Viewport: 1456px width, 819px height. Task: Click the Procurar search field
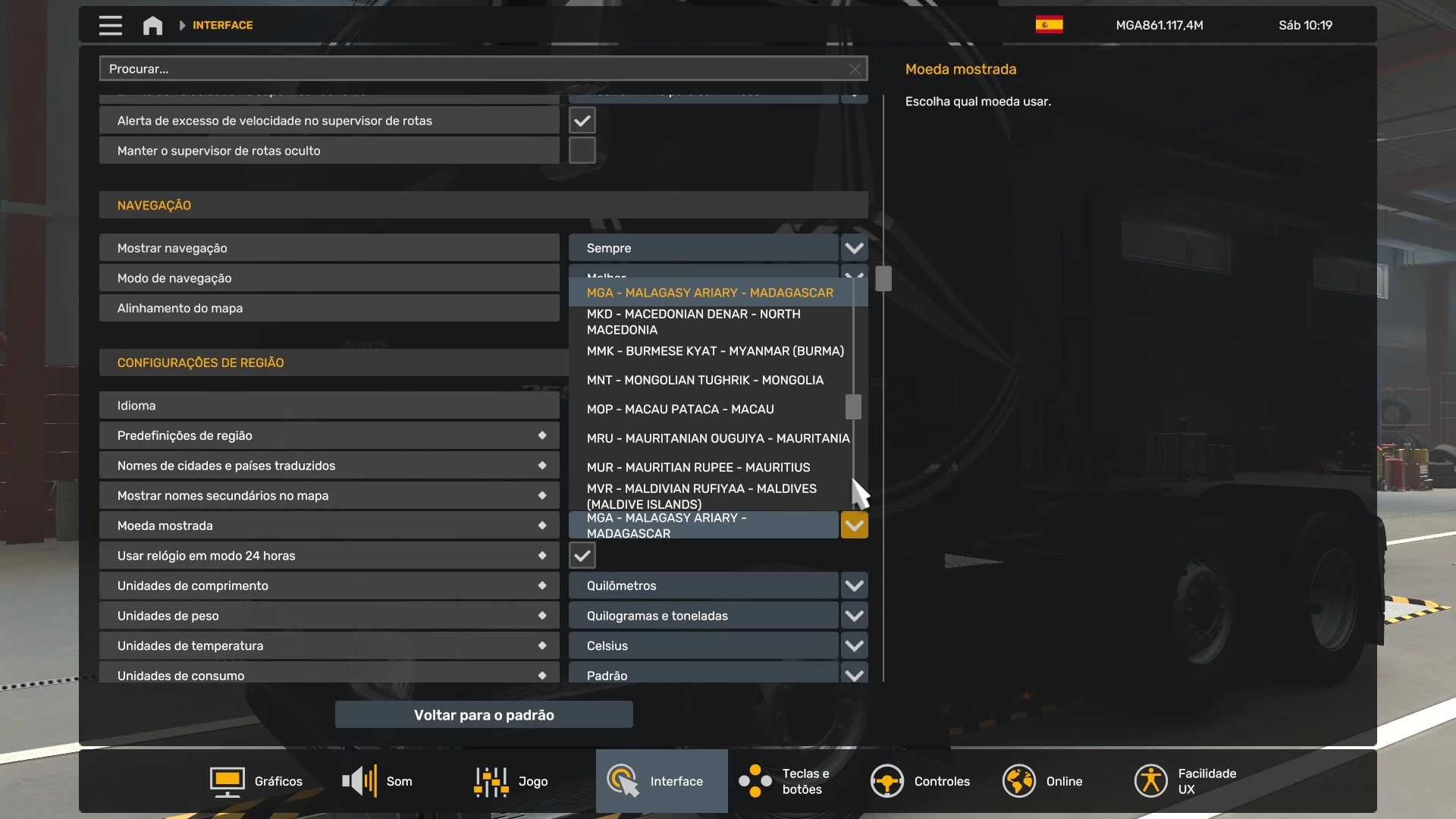pyautogui.click(x=470, y=69)
